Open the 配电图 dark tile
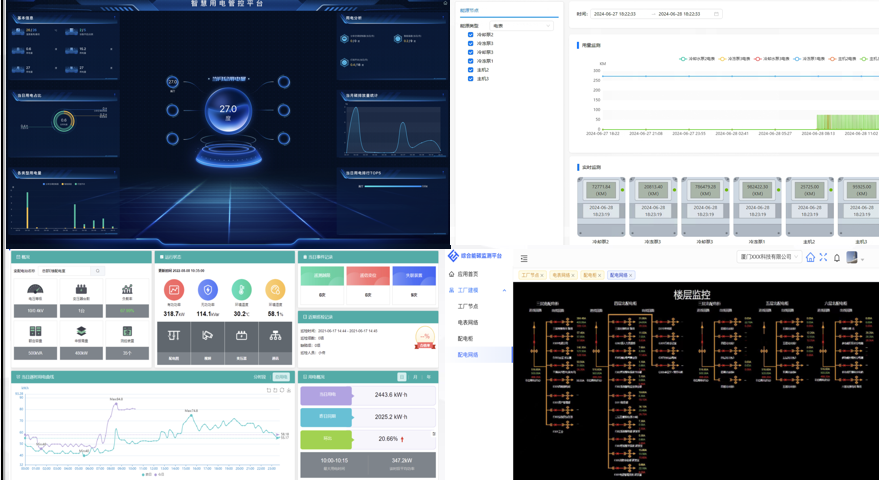The height and width of the screenshot is (480, 879). [x=174, y=344]
